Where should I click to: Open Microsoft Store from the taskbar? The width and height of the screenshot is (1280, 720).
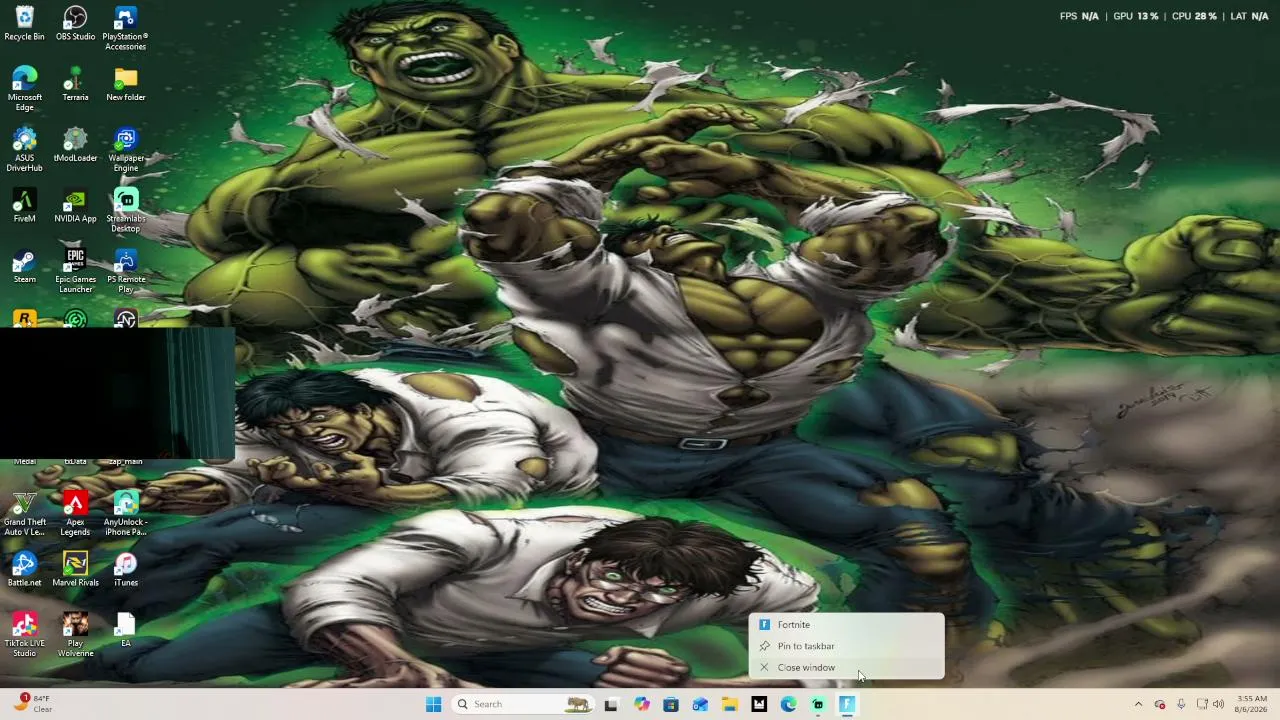tap(671, 704)
